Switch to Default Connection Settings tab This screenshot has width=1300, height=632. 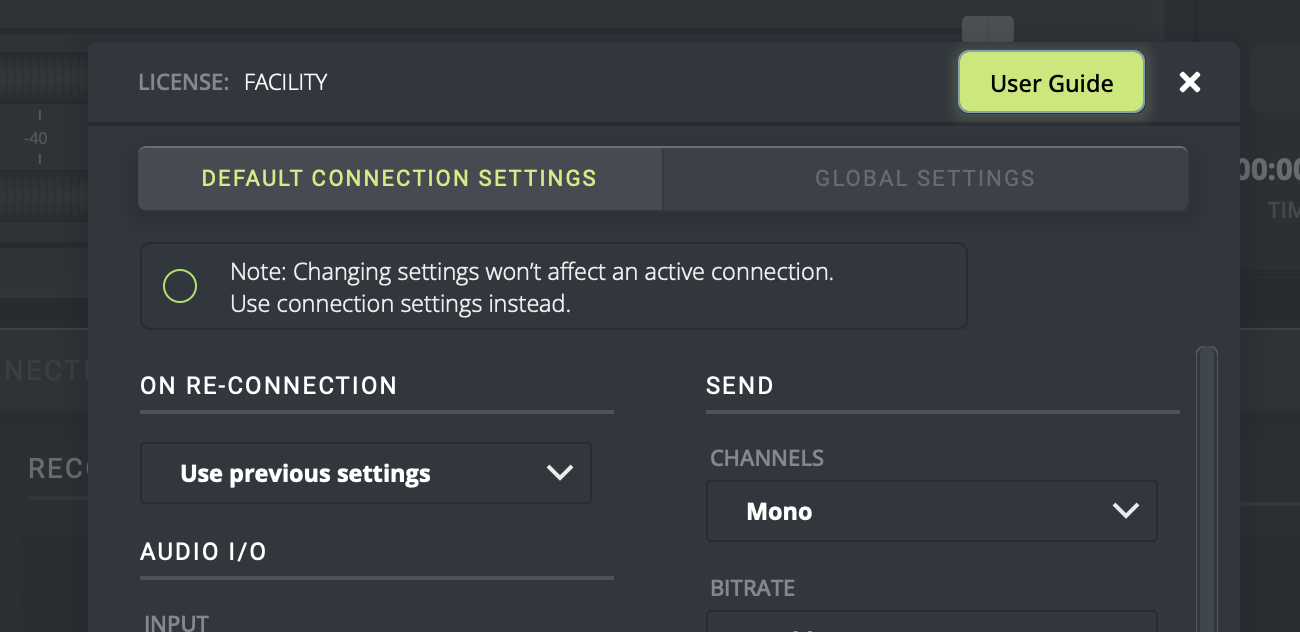tap(399, 179)
